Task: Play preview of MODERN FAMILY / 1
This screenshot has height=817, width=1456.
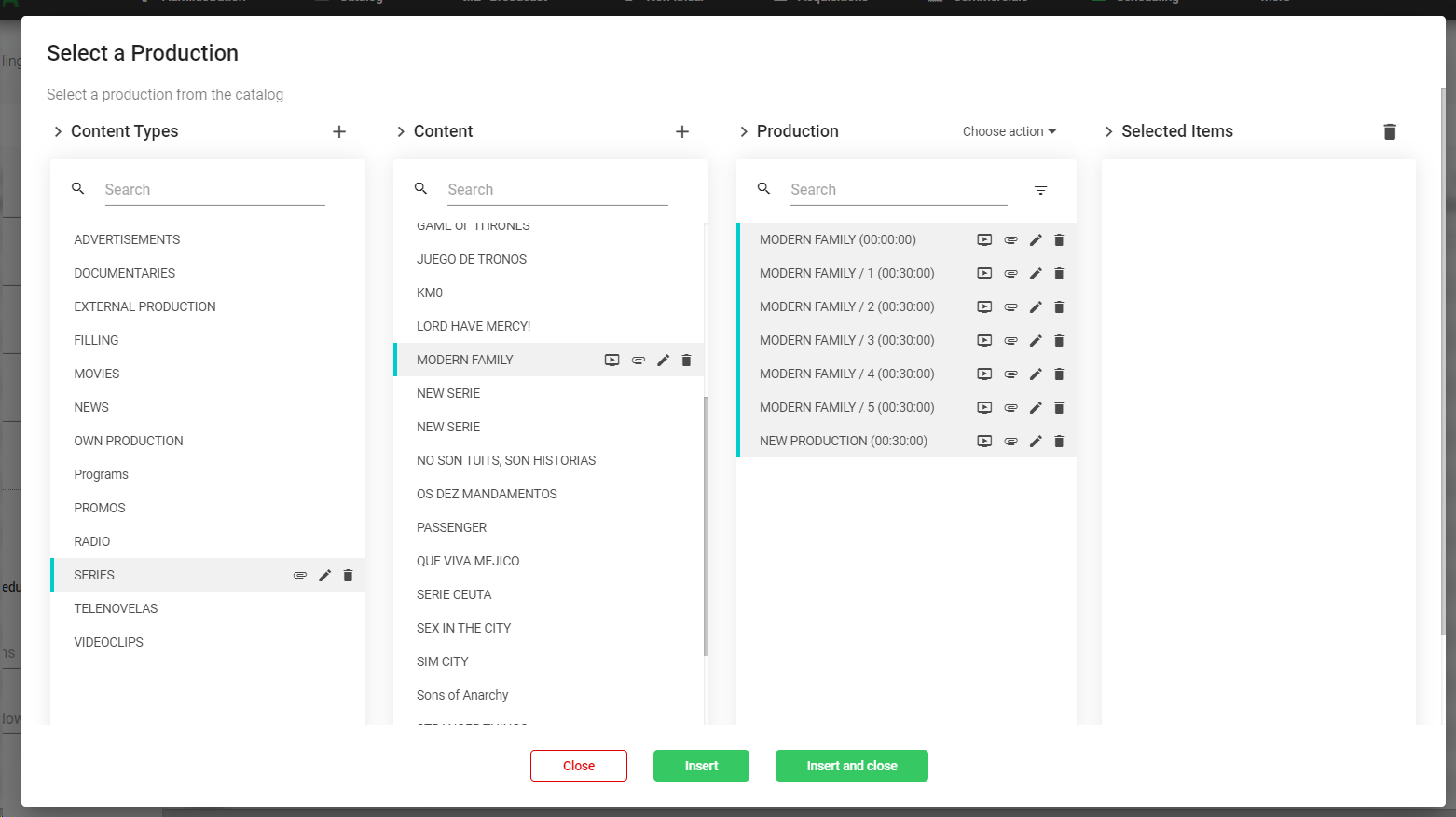Action: coord(984,274)
